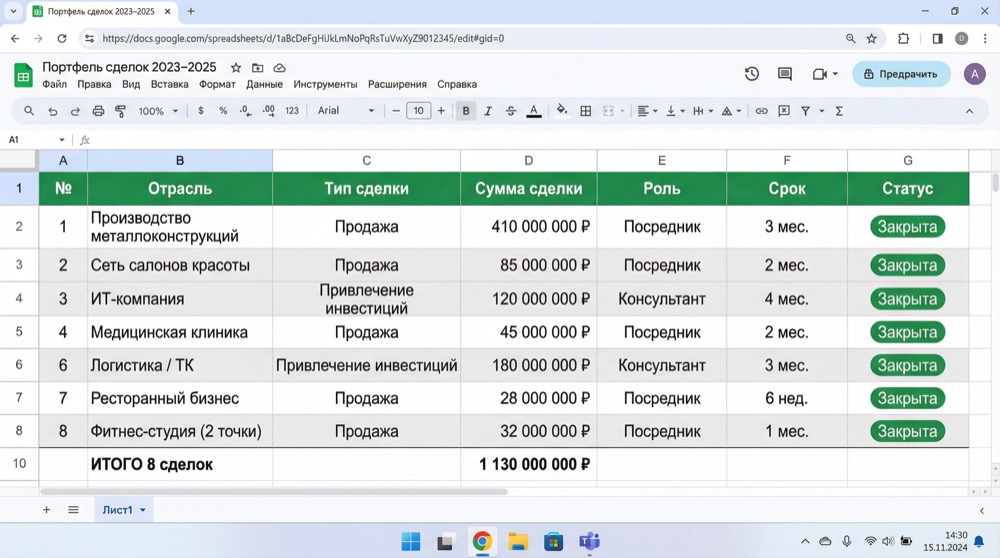Click the 410 000 000 ₽ cell
This screenshot has width=1000, height=558.
529,226
